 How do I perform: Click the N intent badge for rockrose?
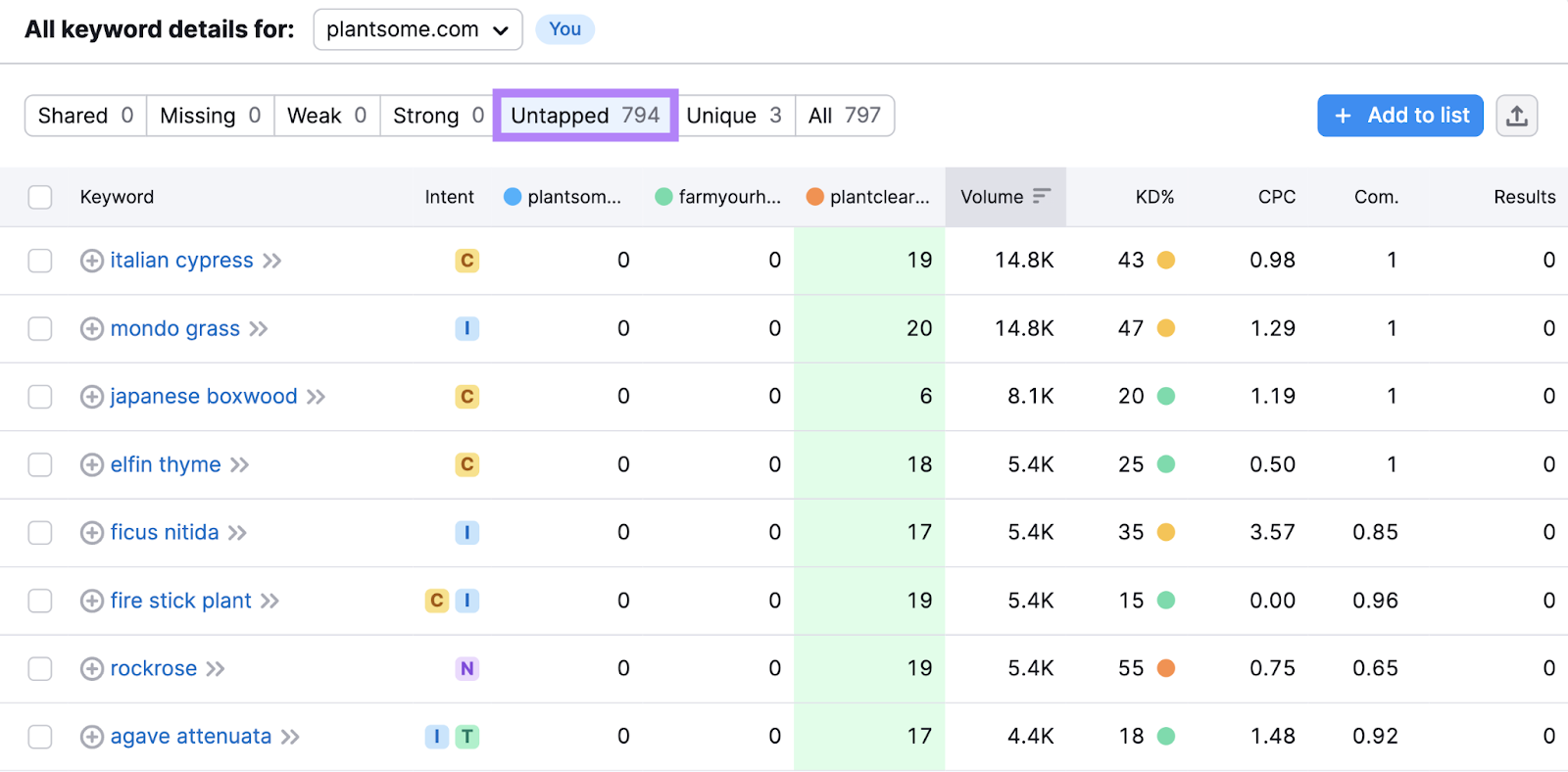coord(467,669)
